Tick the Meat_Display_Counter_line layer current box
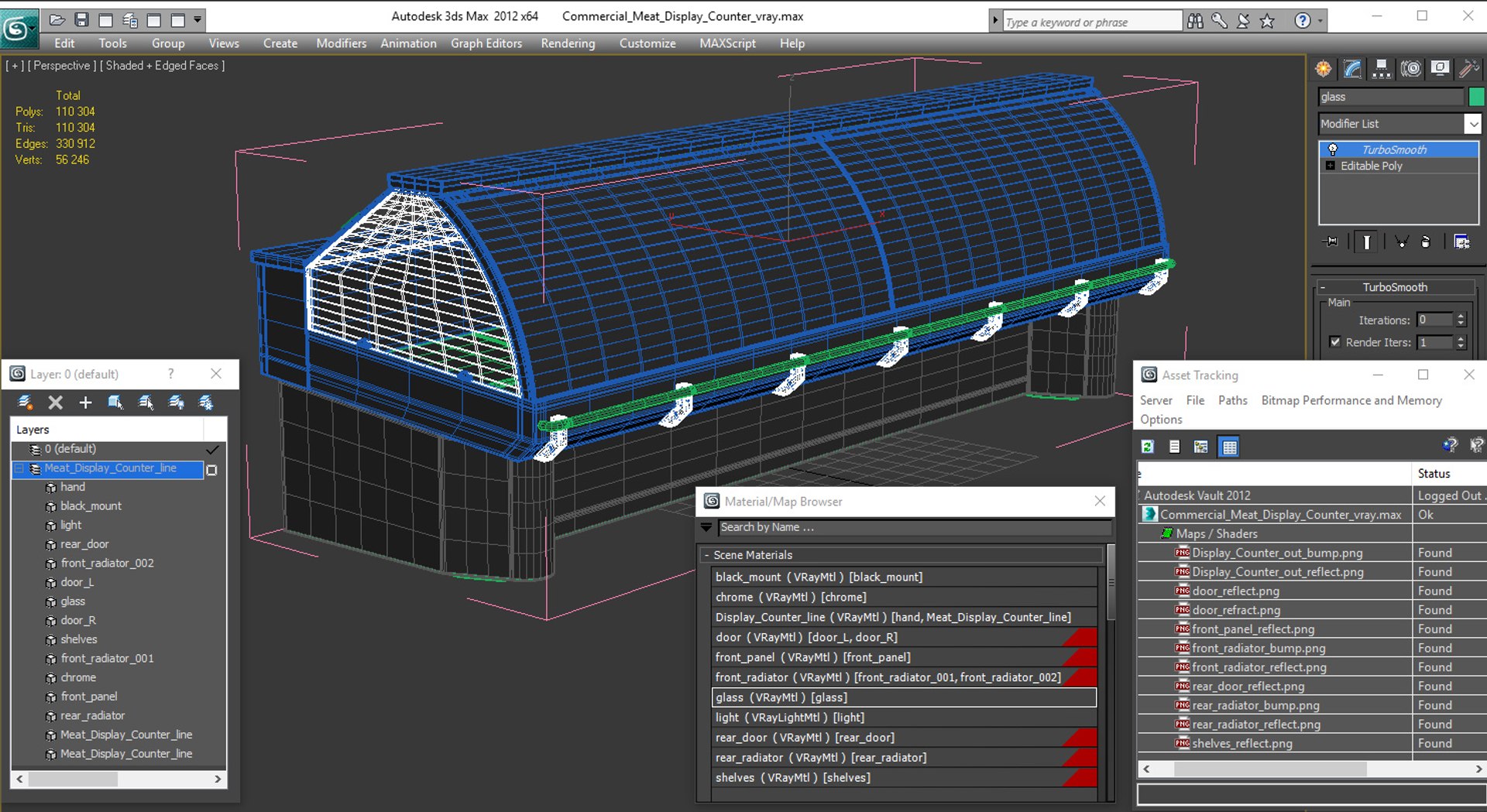This screenshot has height=812, width=1487. point(212,469)
